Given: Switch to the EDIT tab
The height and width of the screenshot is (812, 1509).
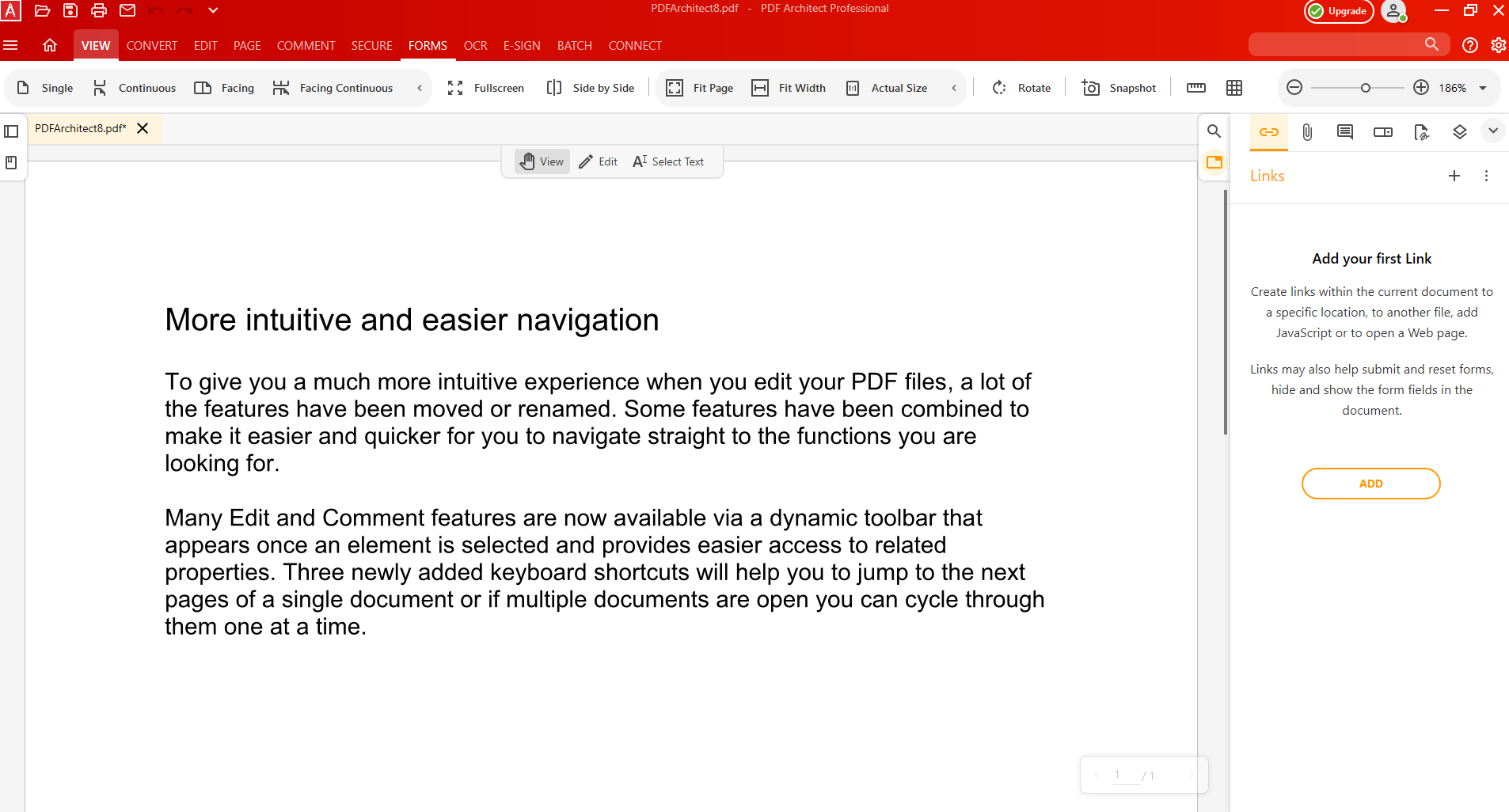Looking at the screenshot, I should [x=205, y=45].
